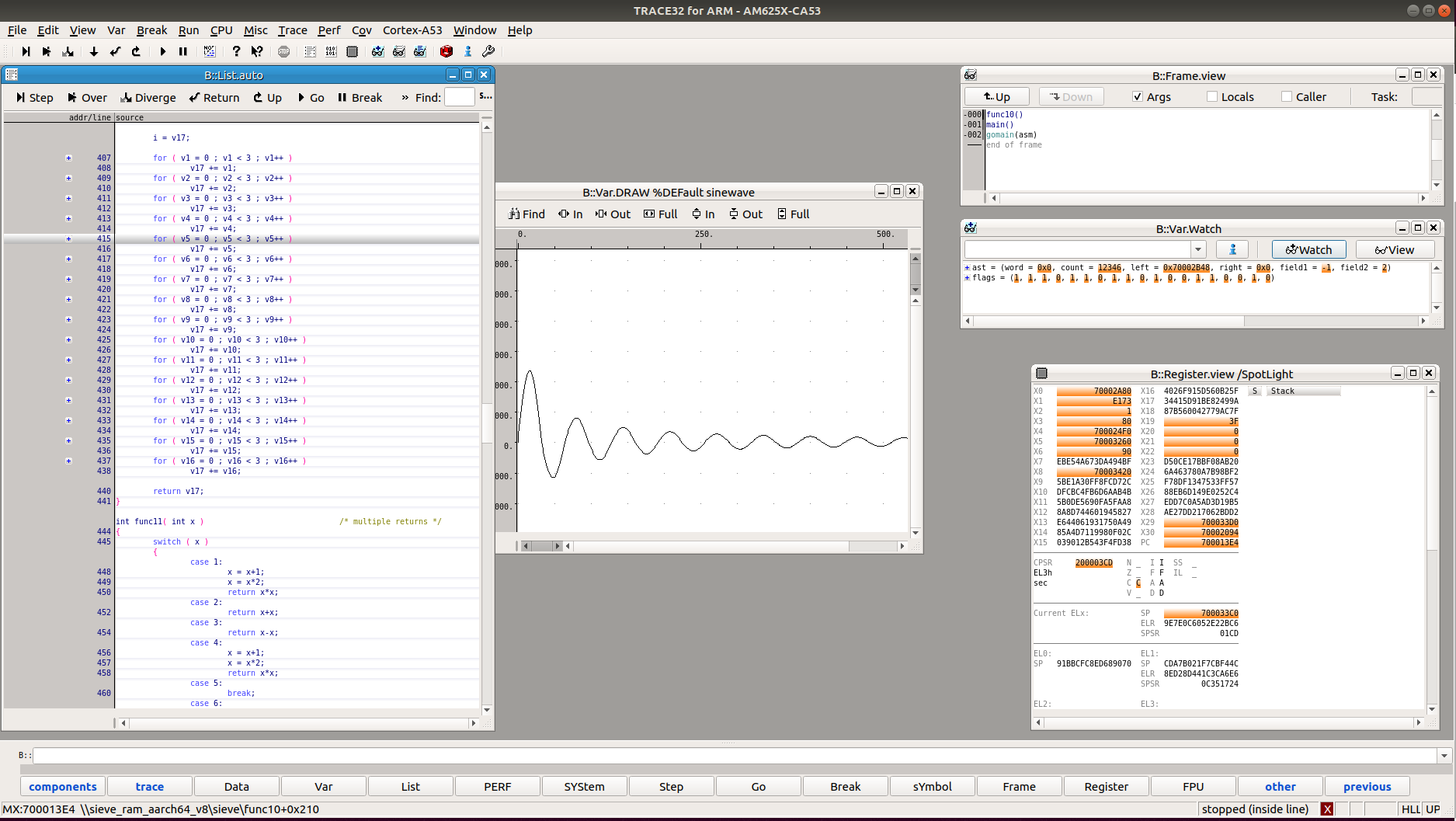Select the main() frame in Frame.view
Screen dimensions: 1456x821
click(999, 124)
